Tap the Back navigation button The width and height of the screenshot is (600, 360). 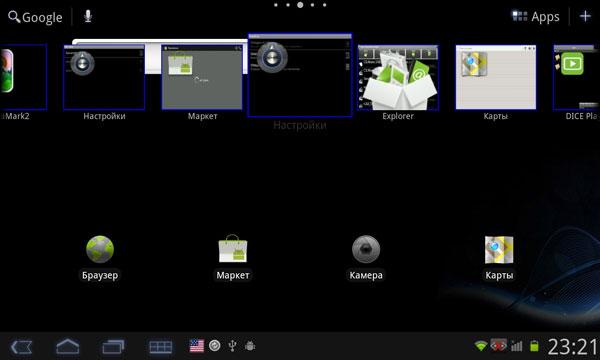[x=21, y=347]
